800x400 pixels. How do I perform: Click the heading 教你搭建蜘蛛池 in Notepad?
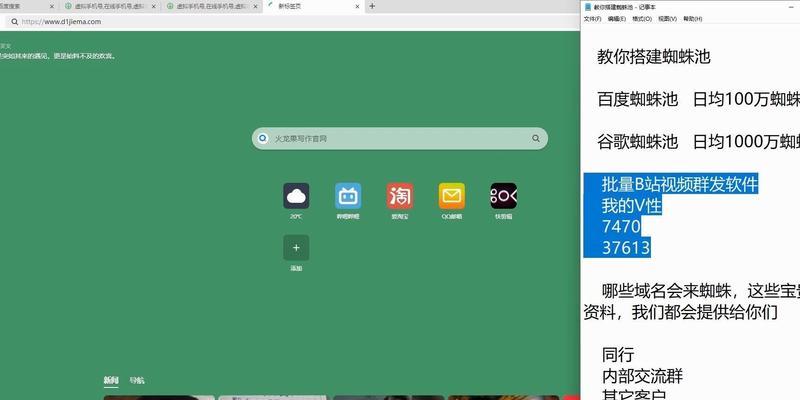pos(654,57)
